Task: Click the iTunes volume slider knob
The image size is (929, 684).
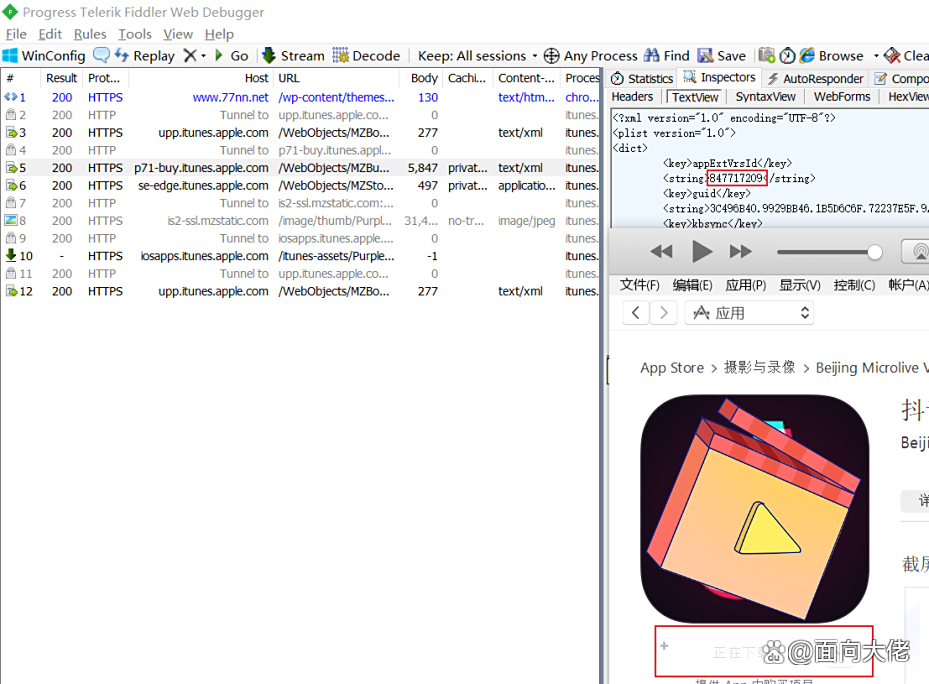Action: point(874,252)
